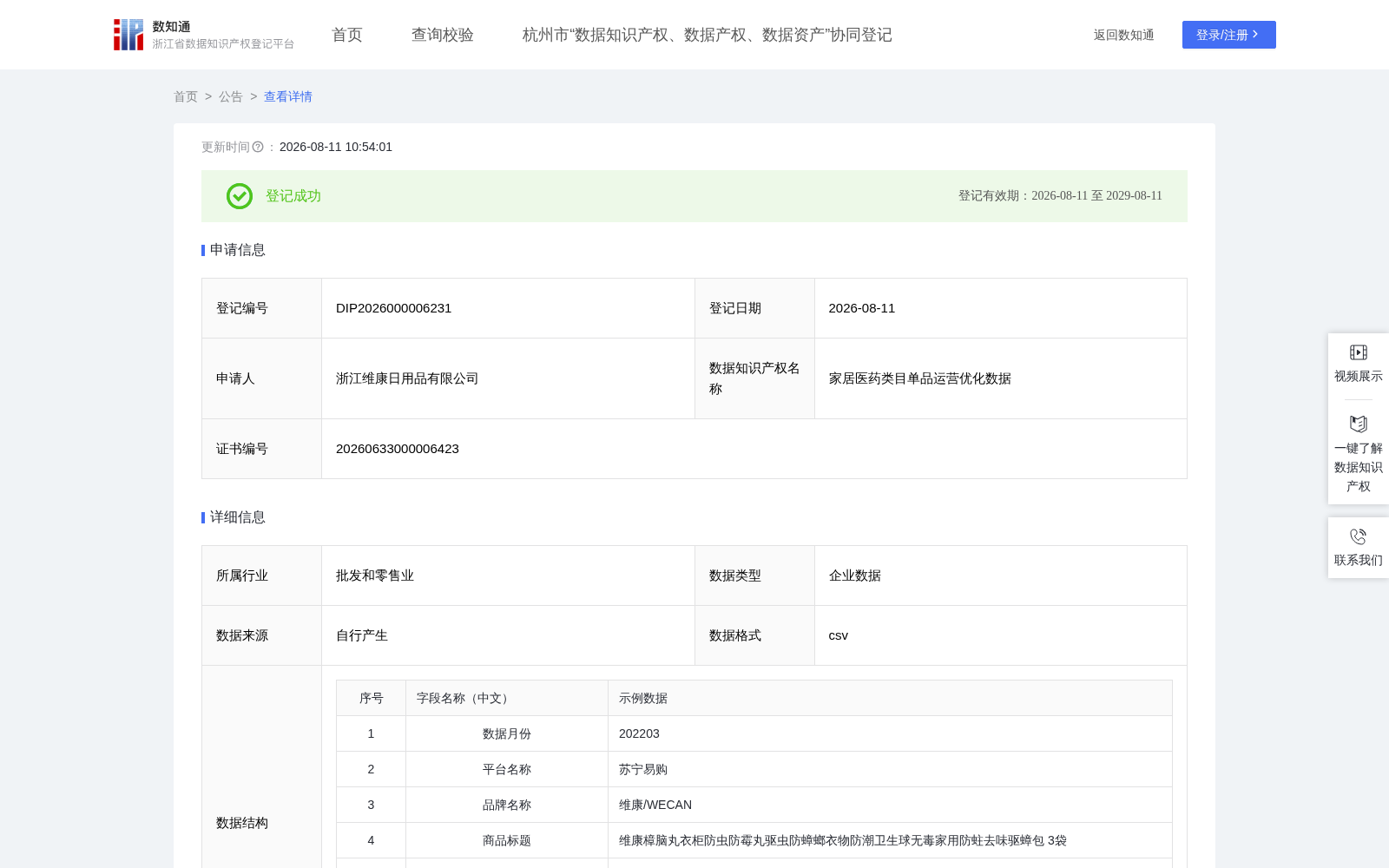Screen dimensions: 1389x868
Task: Click the 平台名称 field name
Action: pos(507,770)
